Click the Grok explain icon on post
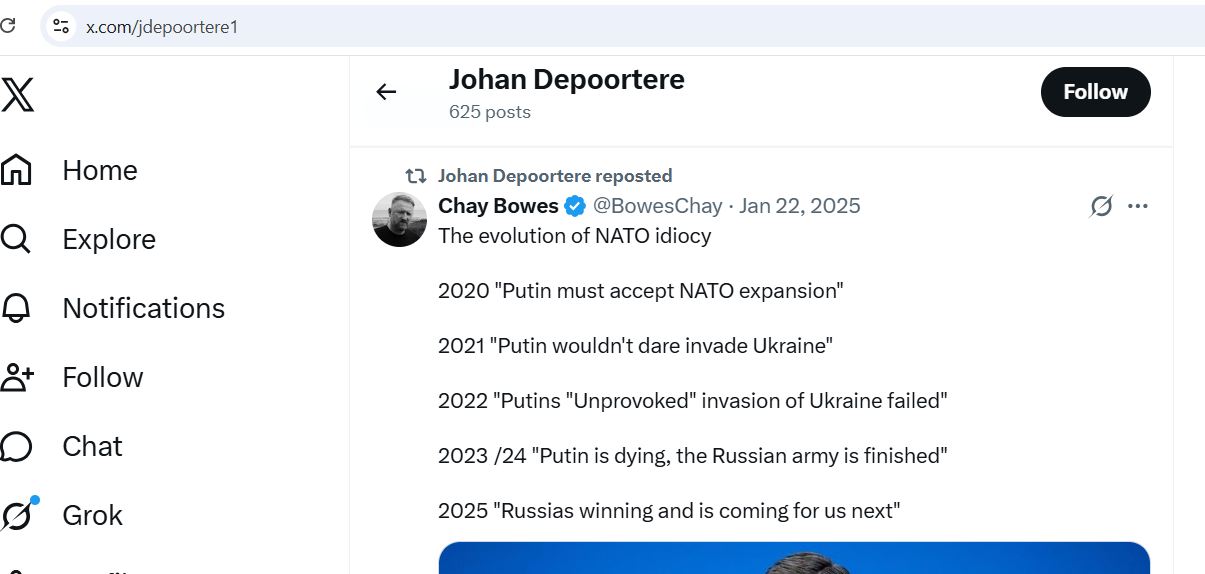This screenshot has height=574, width=1205. point(1101,206)
